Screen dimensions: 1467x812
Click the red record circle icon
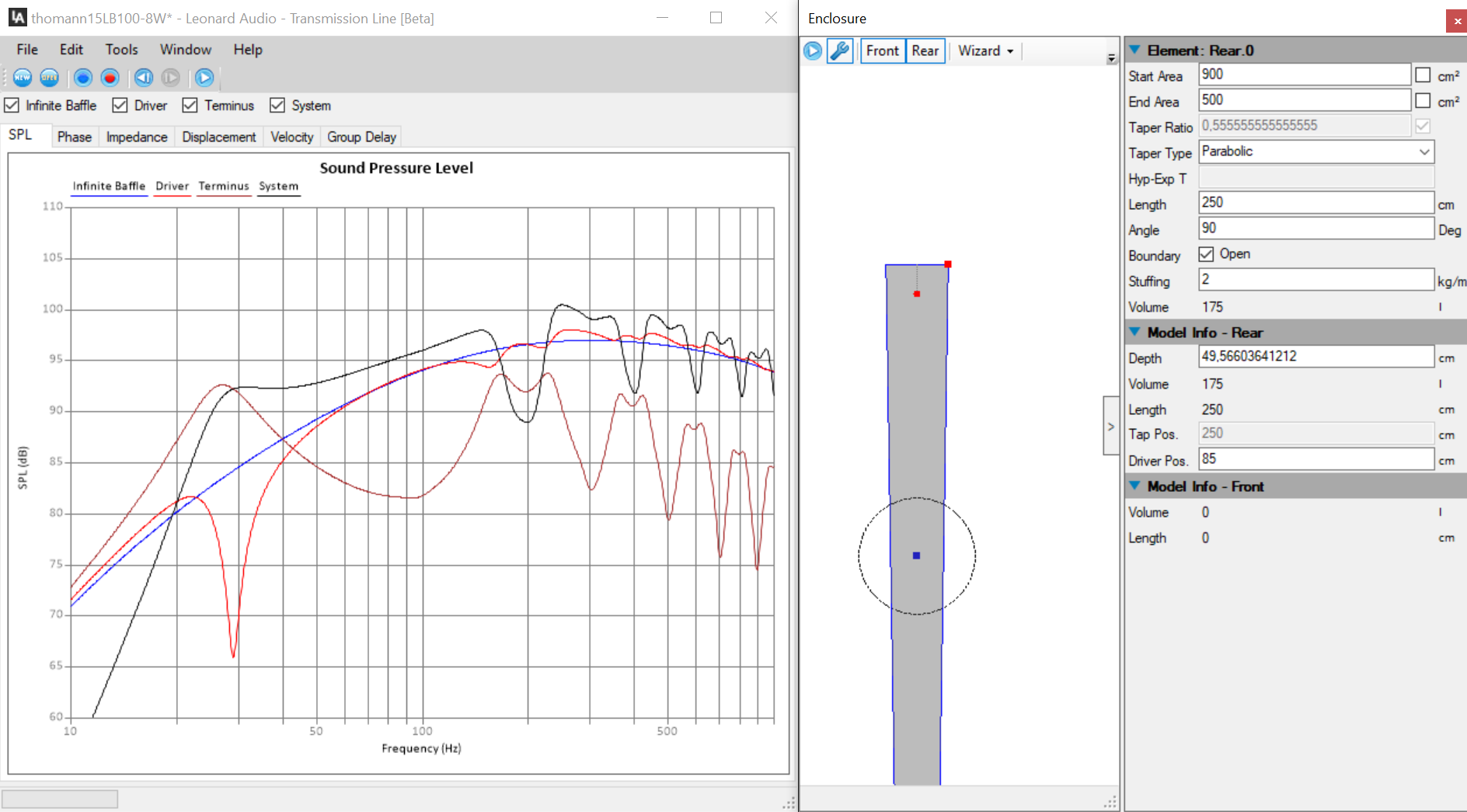point(110,78)
